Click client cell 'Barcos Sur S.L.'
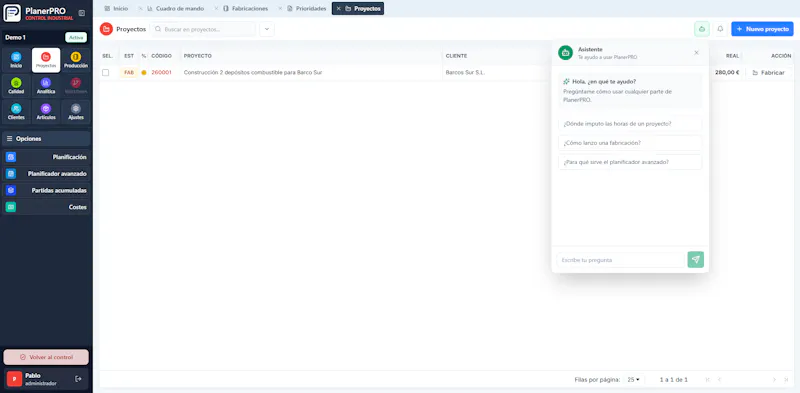 click(x=465, y=72)
